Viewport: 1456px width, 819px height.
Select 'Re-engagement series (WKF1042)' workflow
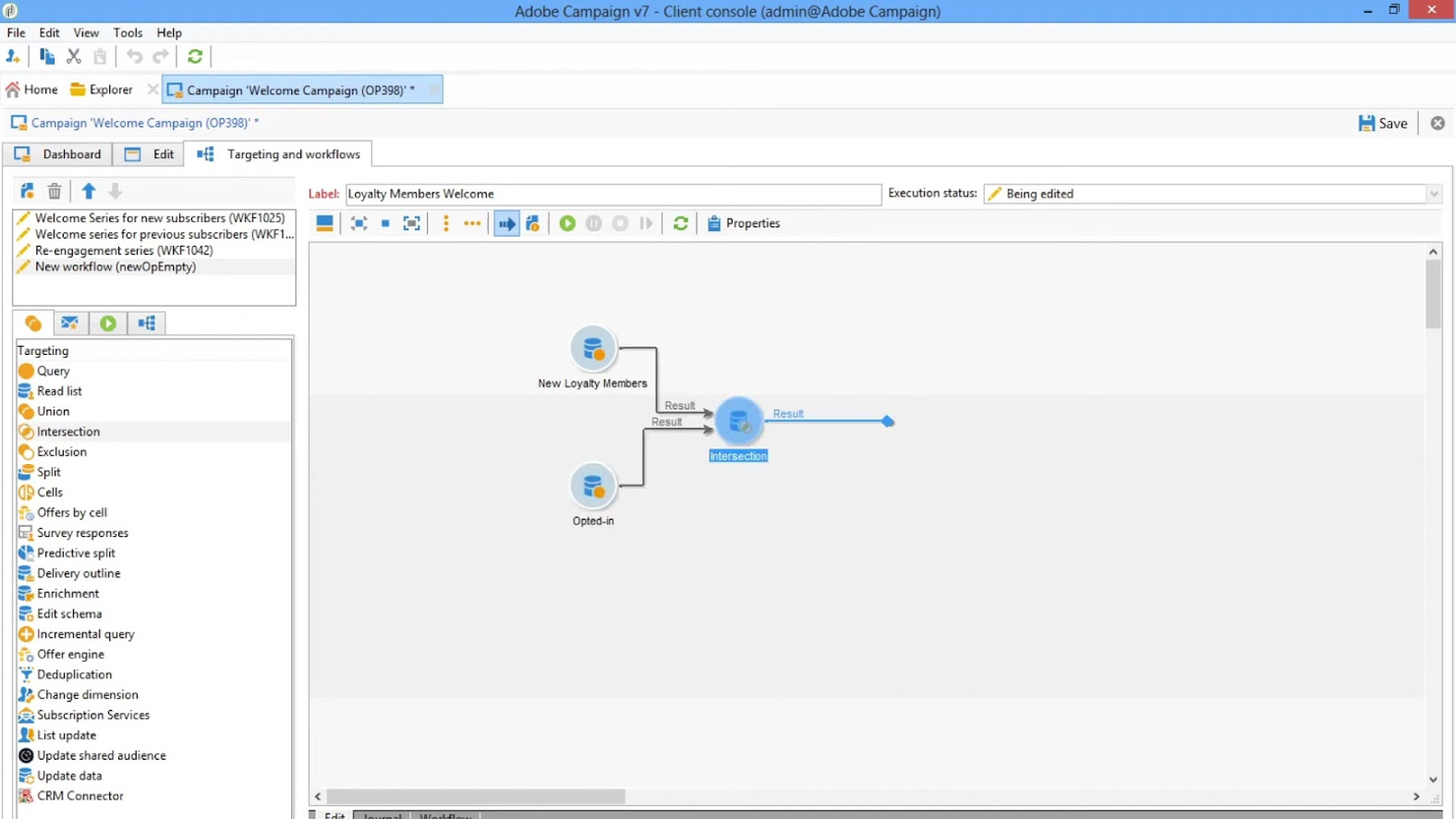pyautogui.click(x=154, y=251)
